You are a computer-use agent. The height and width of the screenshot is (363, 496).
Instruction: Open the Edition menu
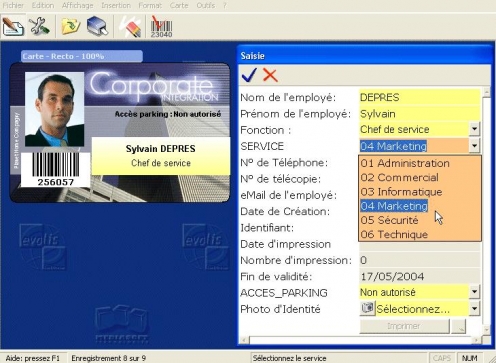(43, 5)
